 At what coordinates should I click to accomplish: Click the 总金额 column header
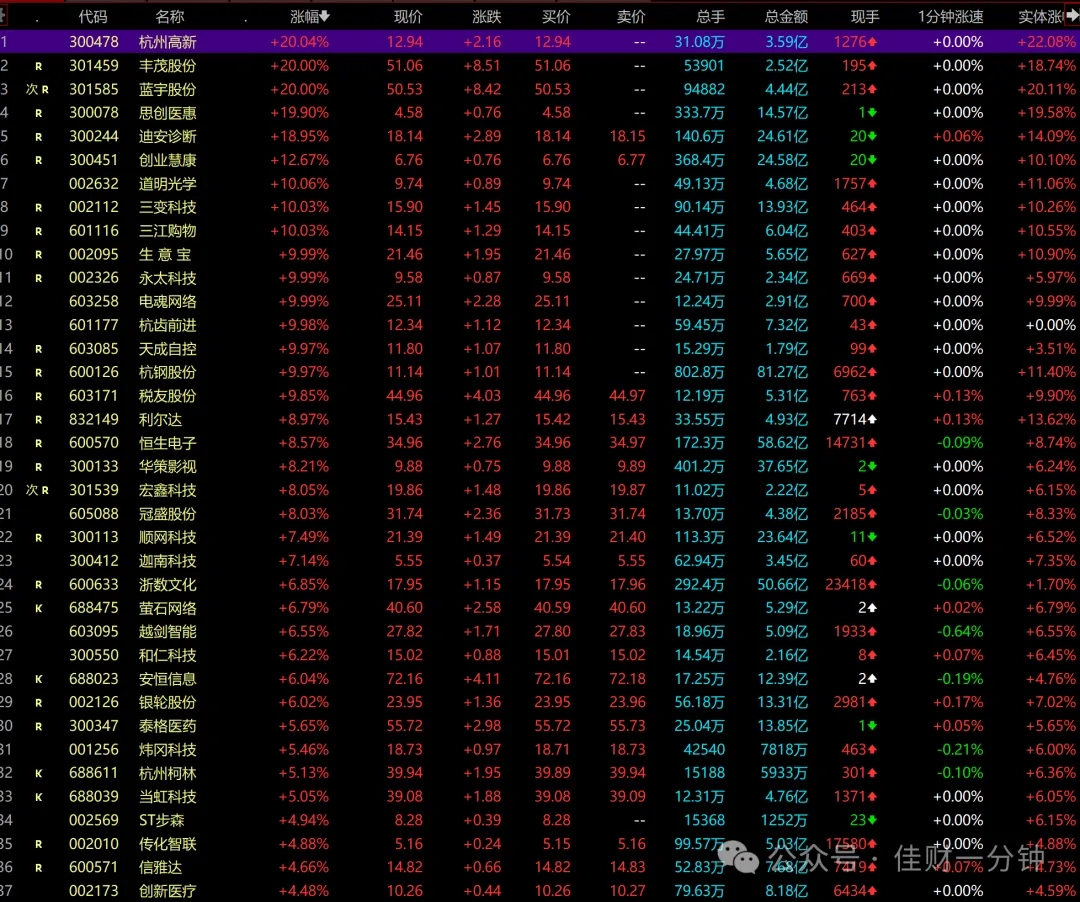tap(786, 17)
